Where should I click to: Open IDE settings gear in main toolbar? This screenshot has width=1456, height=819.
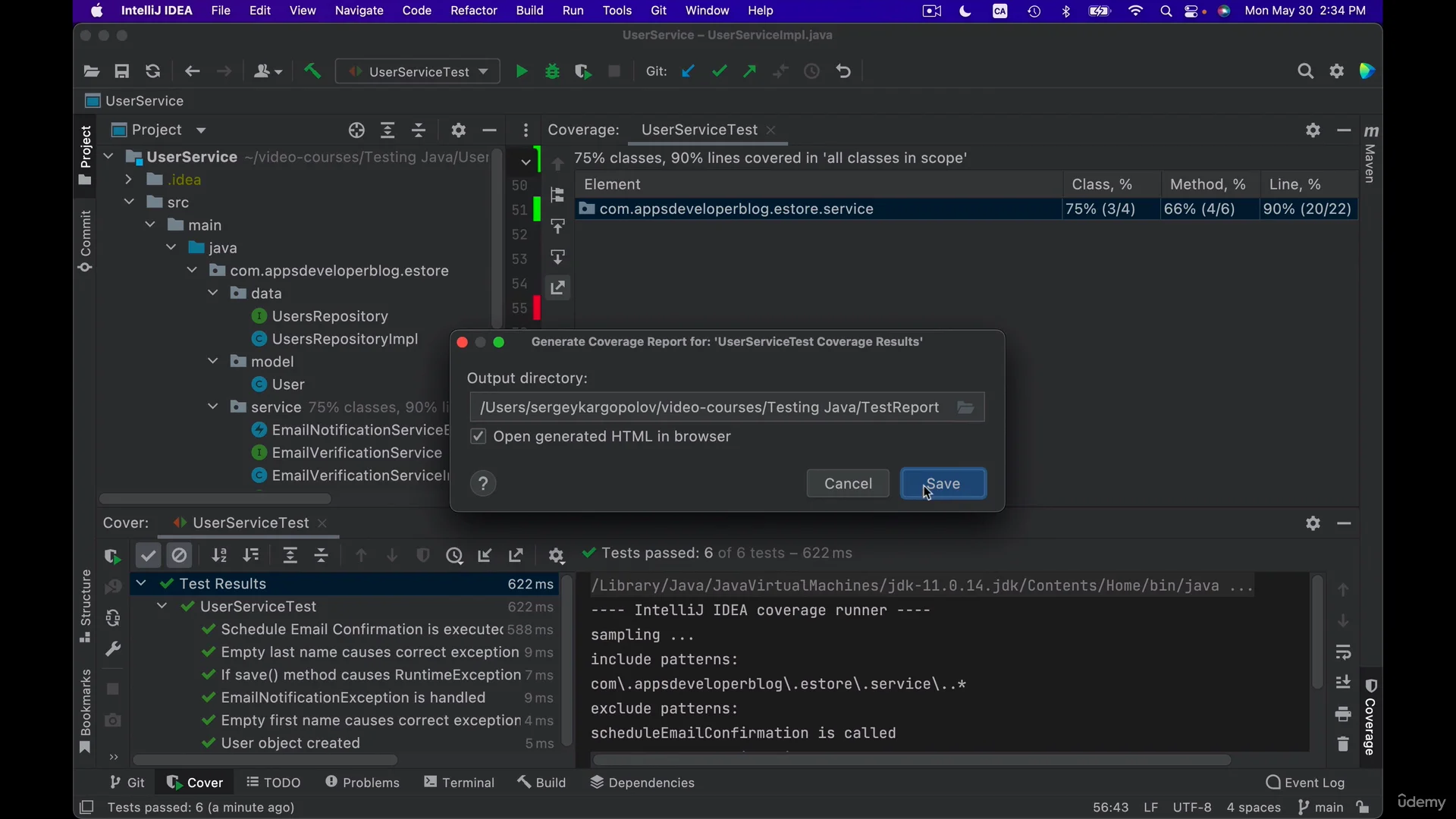click(1337, 71)
